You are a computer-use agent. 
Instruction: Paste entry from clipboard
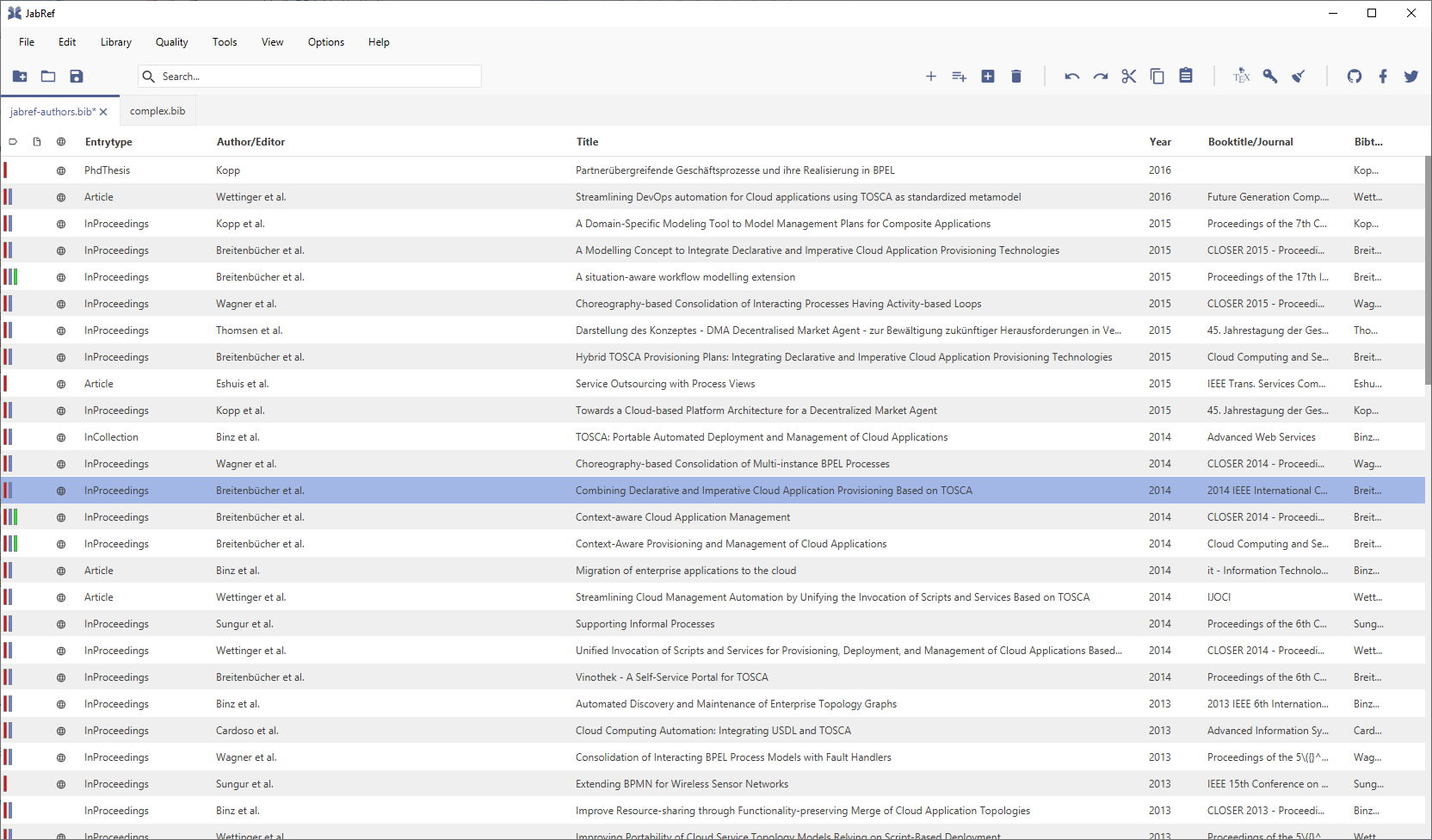pyautogui.click(x=1185, y=77)
